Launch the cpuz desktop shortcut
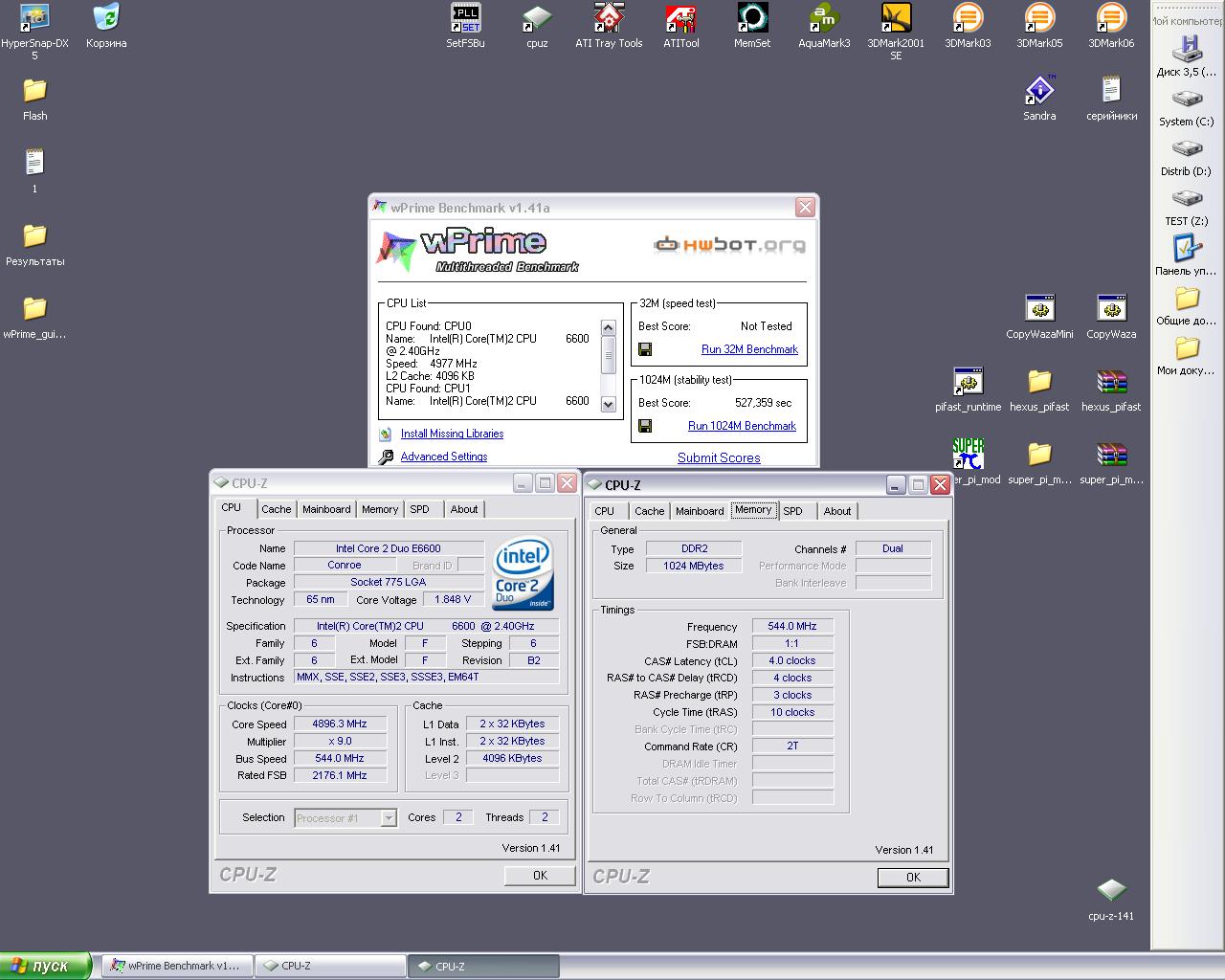The height and width of the screenshot is (980, 1225). click(x=537, y=17)
